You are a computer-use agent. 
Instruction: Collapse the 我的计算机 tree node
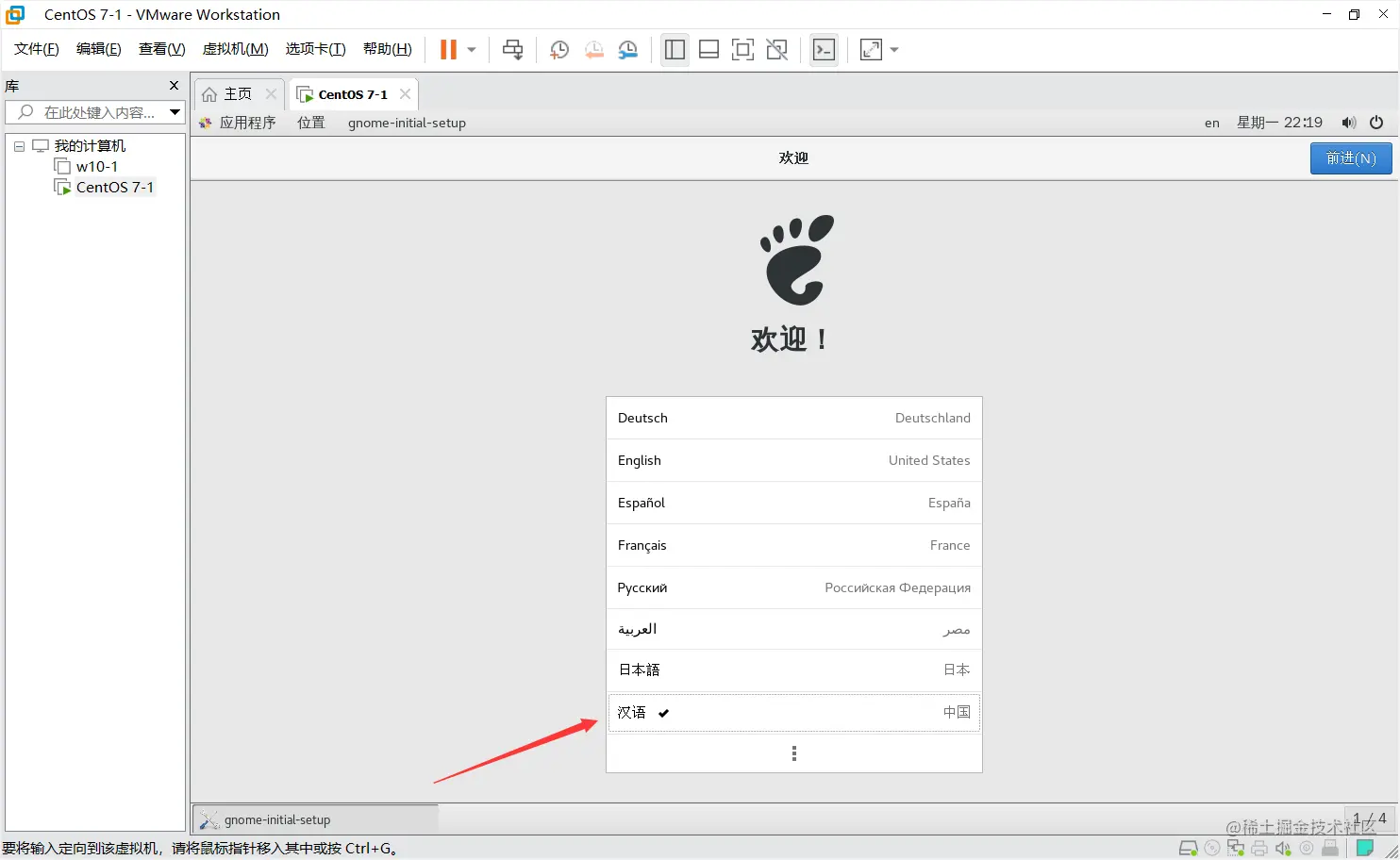[19, 146]
